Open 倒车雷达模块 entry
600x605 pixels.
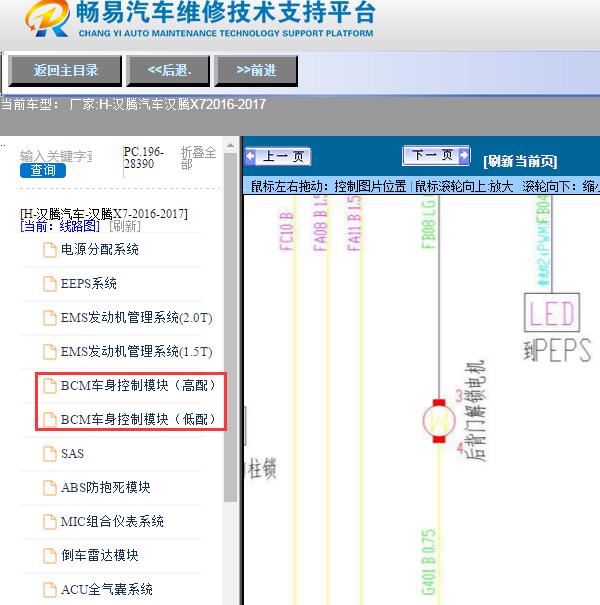point(100,555)
